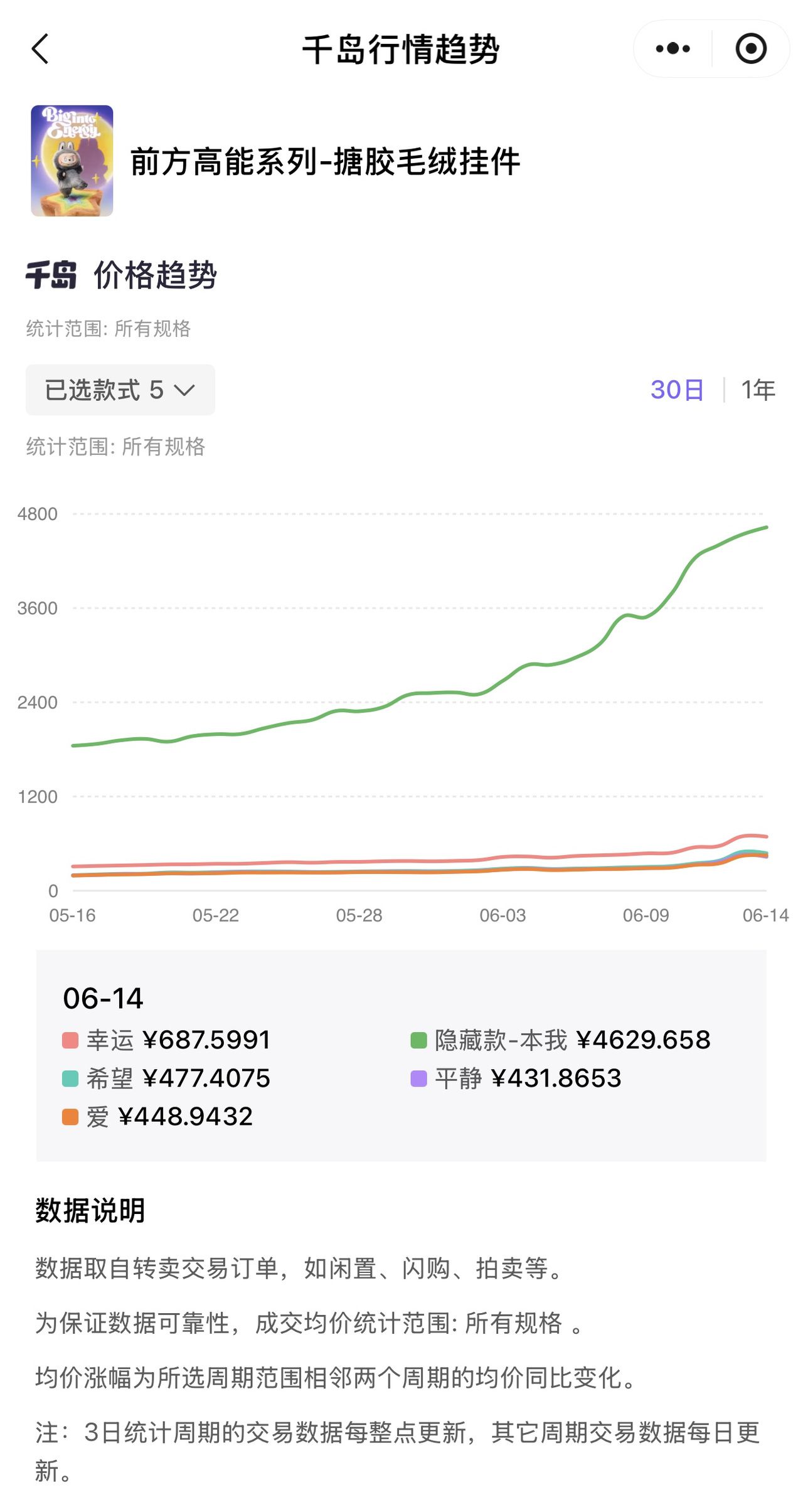The image size is (803, 1512).
Task: Click the product title 前方高能系列-搪胶毛绒挂件
Action: 325,162
